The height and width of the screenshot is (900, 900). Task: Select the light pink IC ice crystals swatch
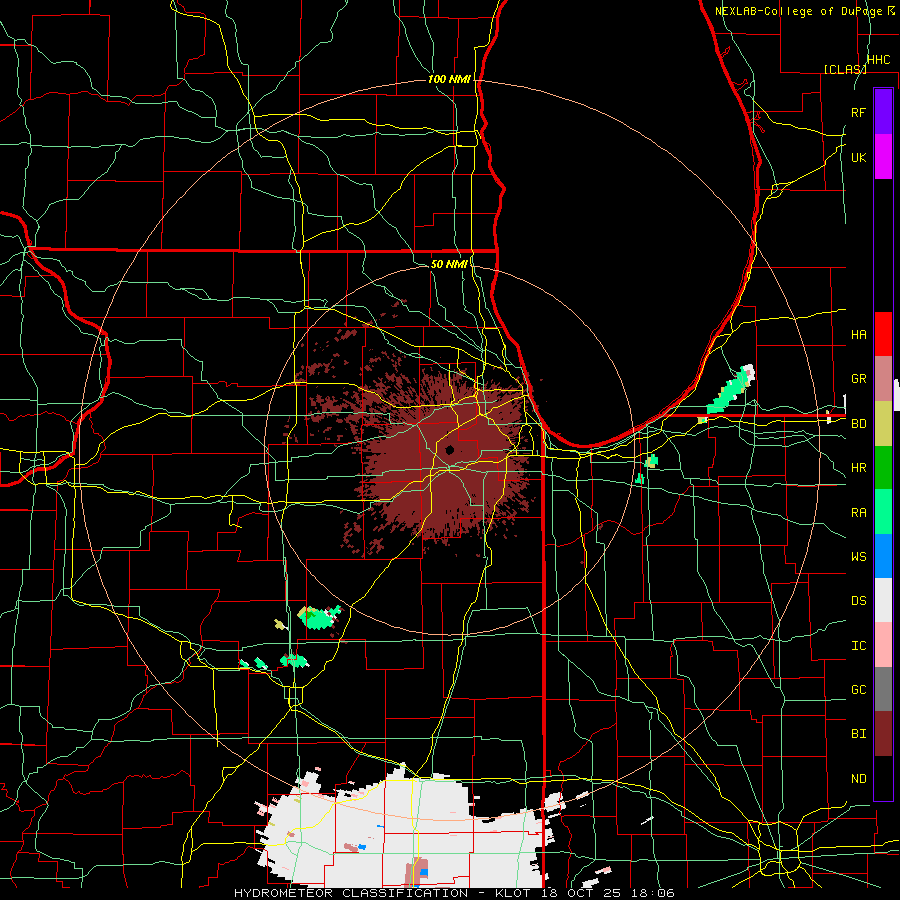pyautogui.click(x=883, y=645)
